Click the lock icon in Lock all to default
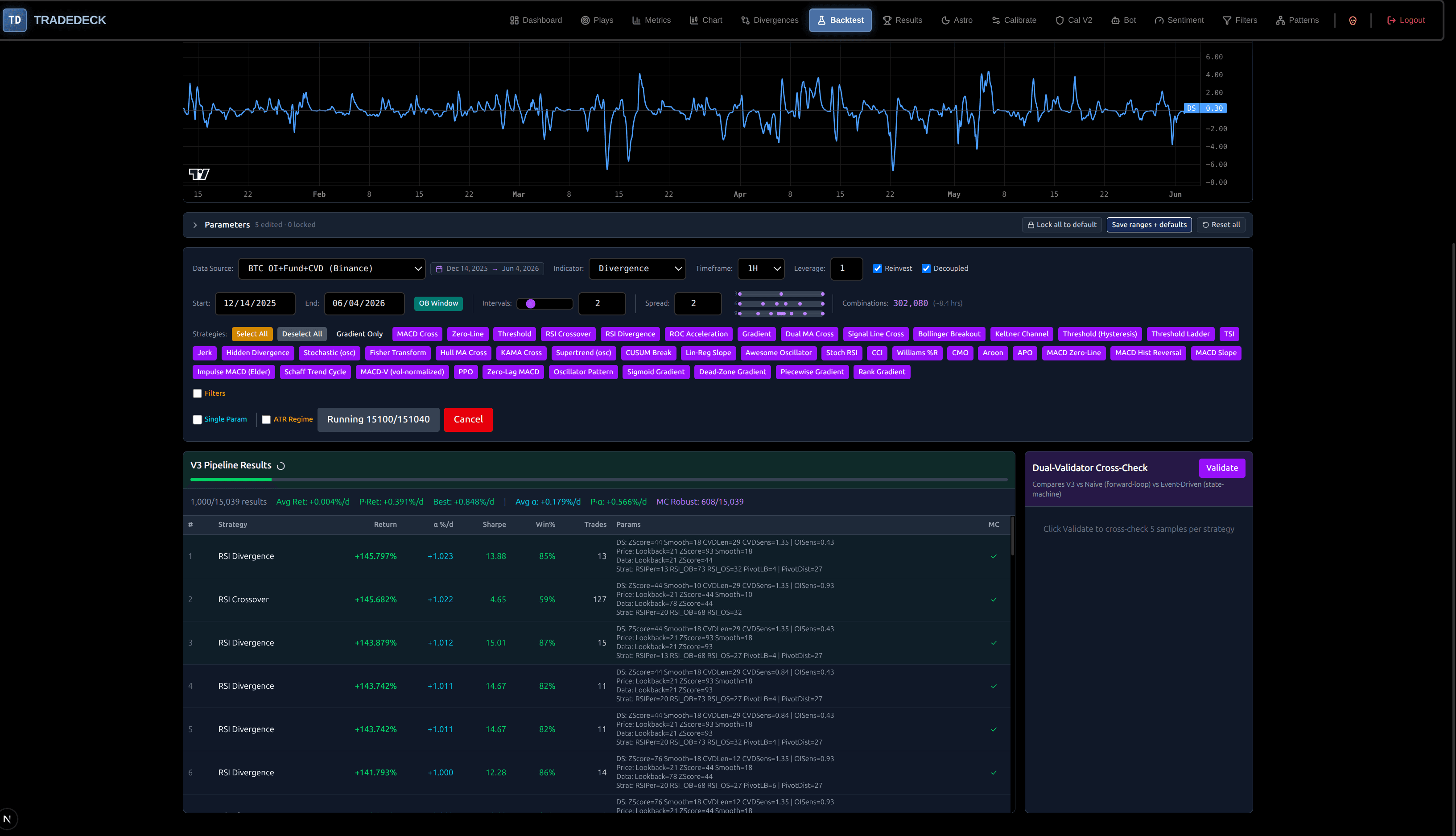The image size is (1456, 836). tap(1031, 225)
